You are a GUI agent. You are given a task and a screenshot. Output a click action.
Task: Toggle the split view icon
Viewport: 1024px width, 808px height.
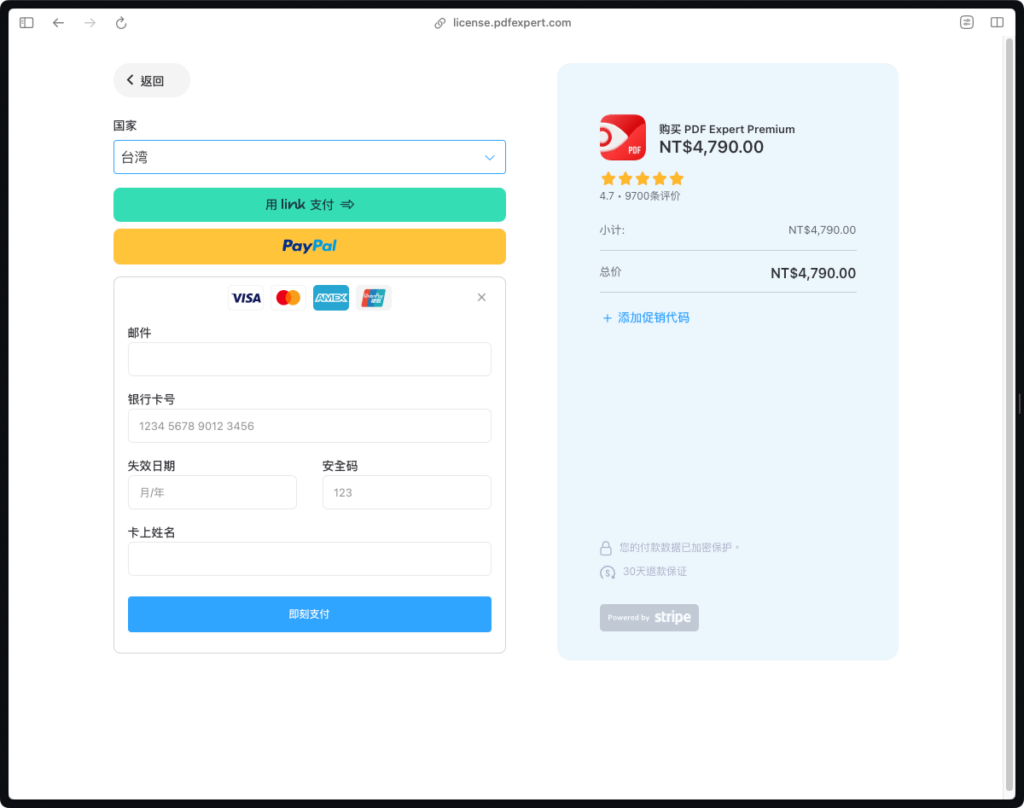pos(997,22)
